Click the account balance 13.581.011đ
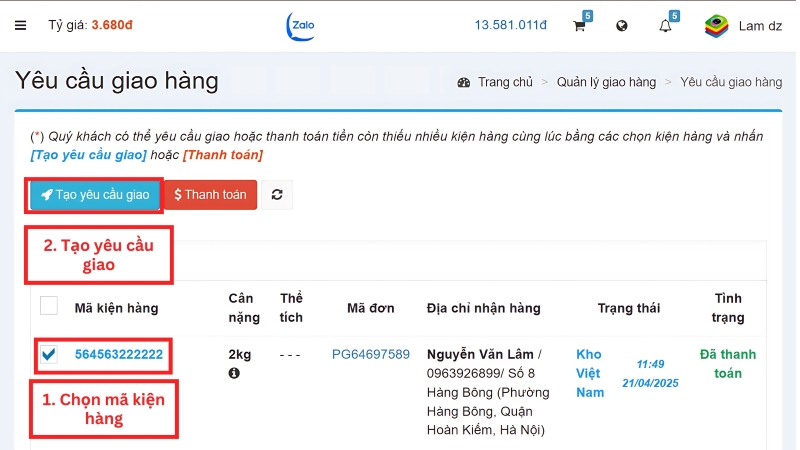The height and width of the screenshot is (450, 800). coord(511,25)
